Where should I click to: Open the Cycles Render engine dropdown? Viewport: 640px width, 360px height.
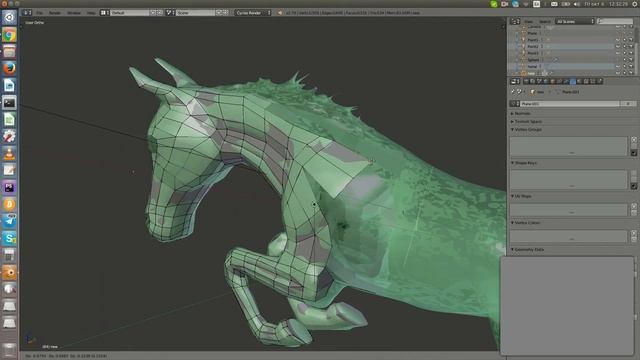253,13
